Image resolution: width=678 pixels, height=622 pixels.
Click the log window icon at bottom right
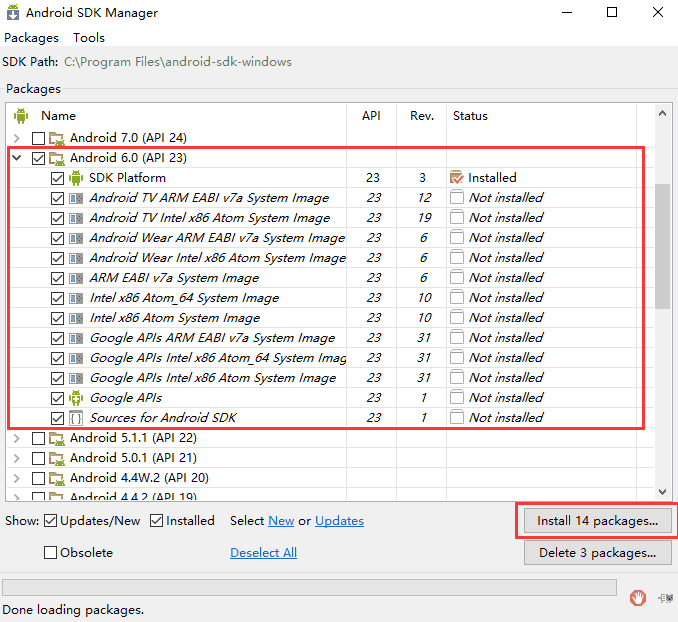point(666,598)
